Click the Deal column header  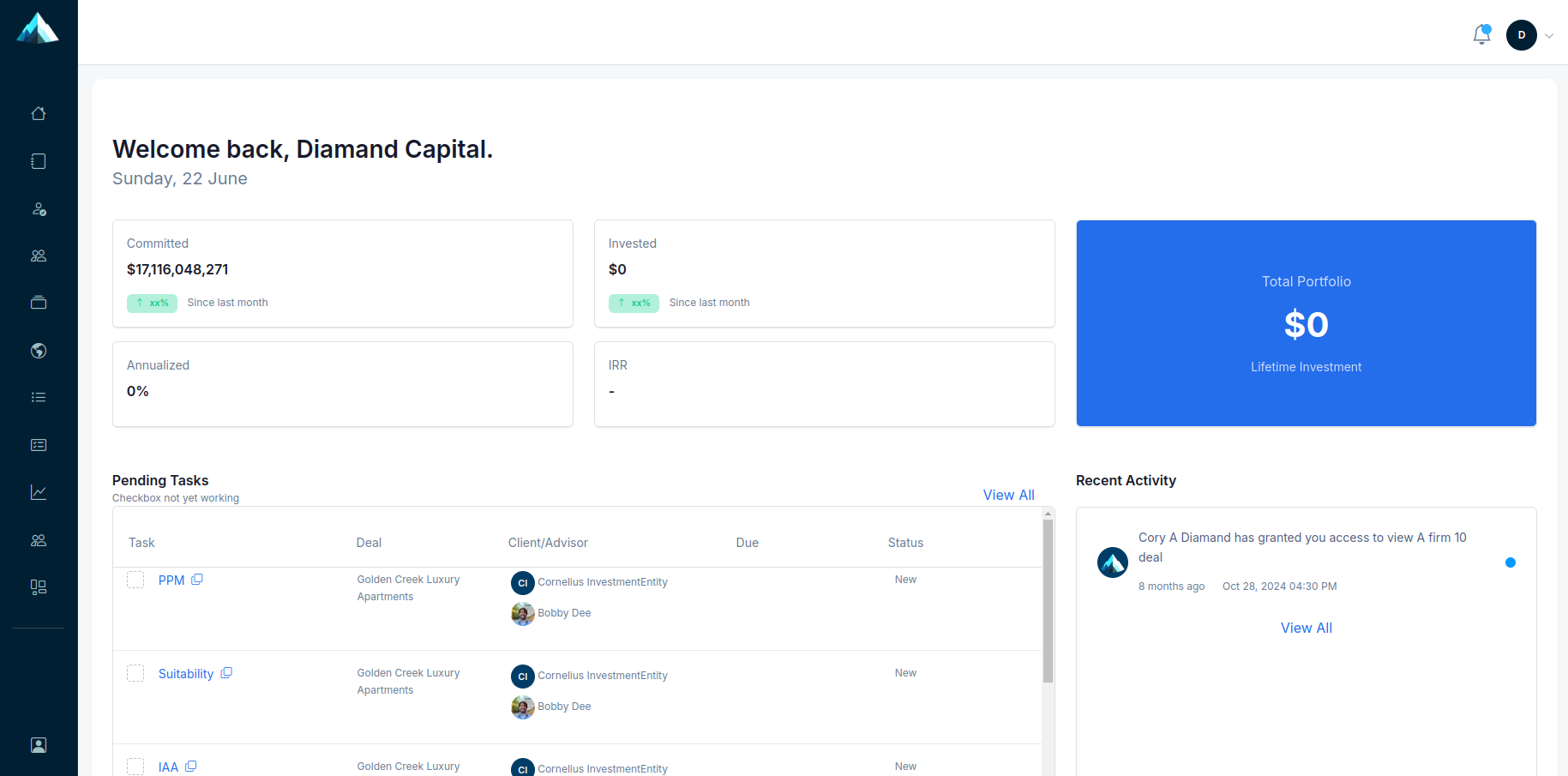pos(369,543)
